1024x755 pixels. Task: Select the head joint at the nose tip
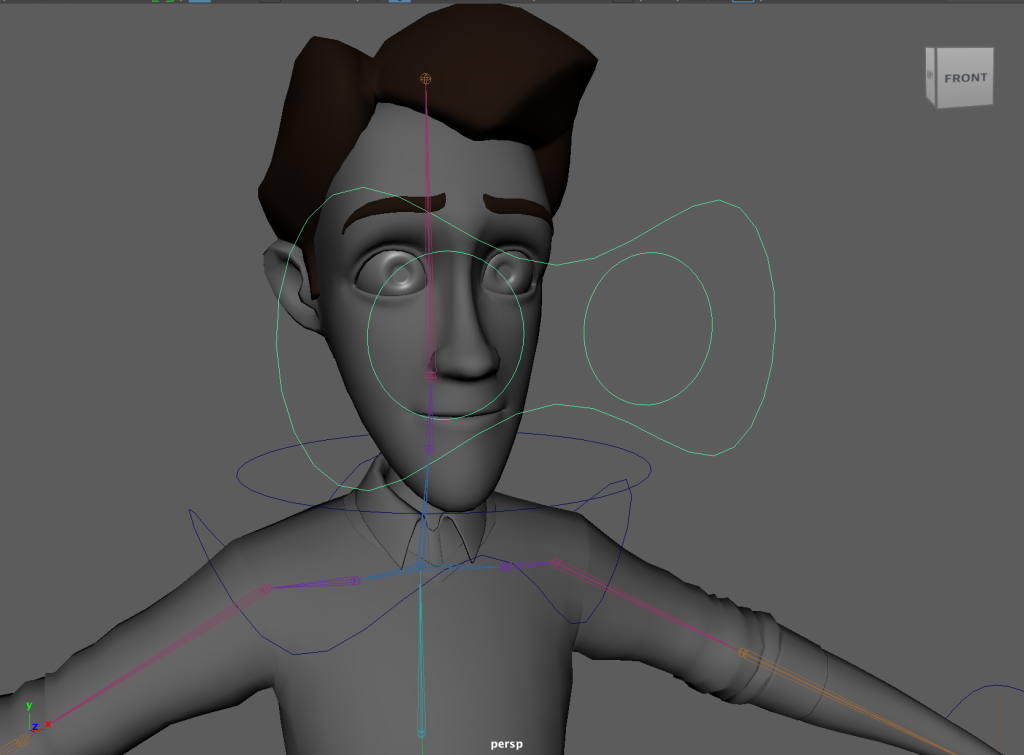[x=431, y=375]
